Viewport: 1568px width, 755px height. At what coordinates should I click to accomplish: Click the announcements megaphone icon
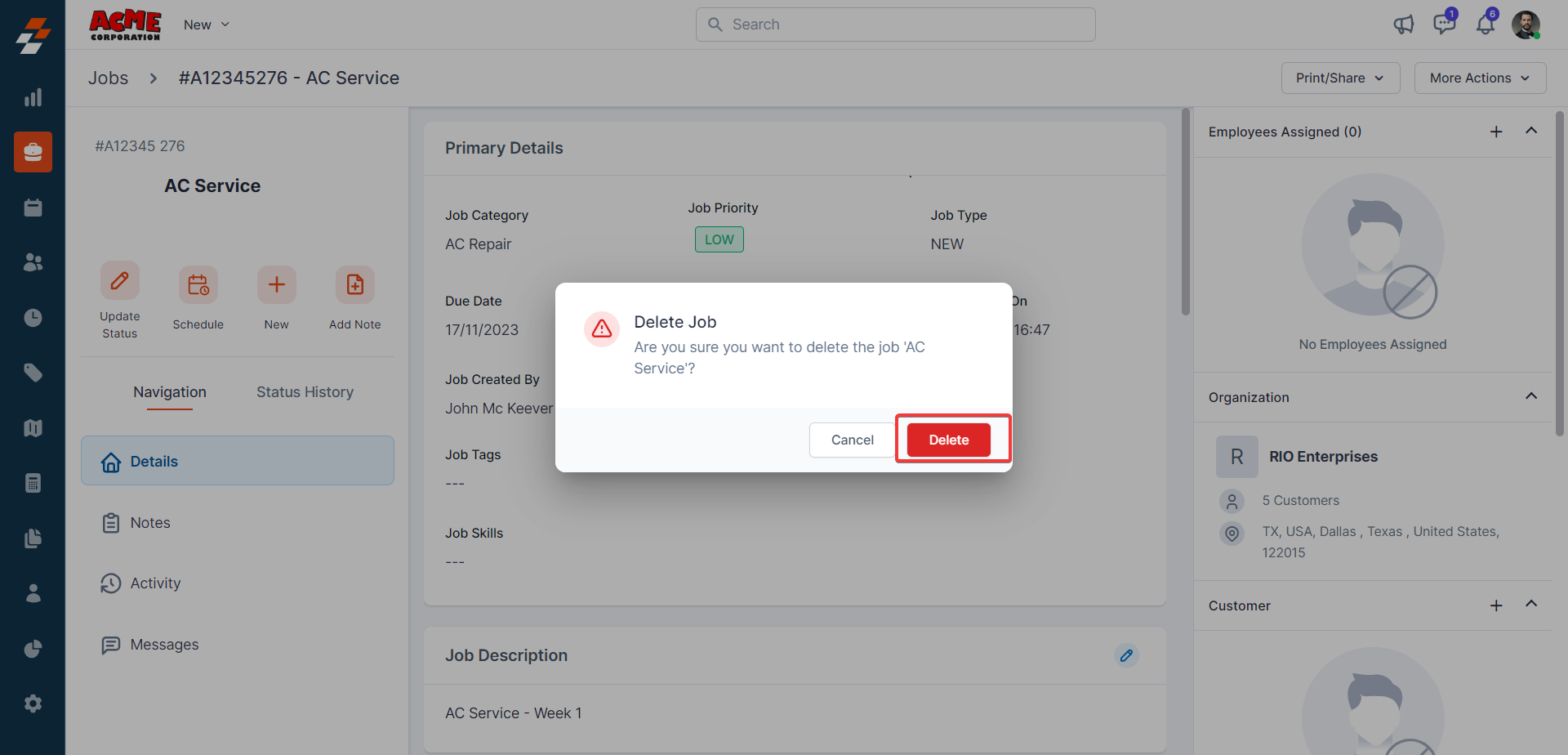coord(1403,25)
